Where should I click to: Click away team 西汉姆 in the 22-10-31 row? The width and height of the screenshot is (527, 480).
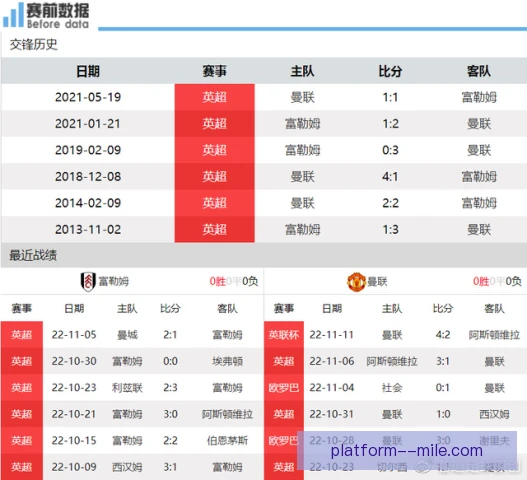[x=494, y=414]
